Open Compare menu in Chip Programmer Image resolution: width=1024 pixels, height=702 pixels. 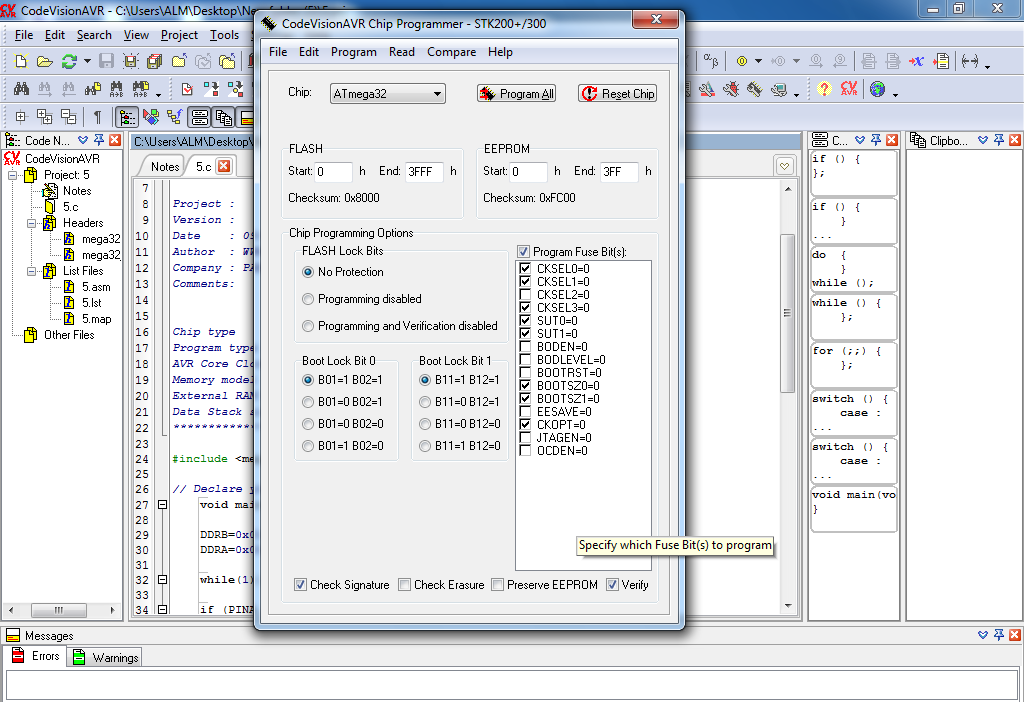click(x=451, y=52)
